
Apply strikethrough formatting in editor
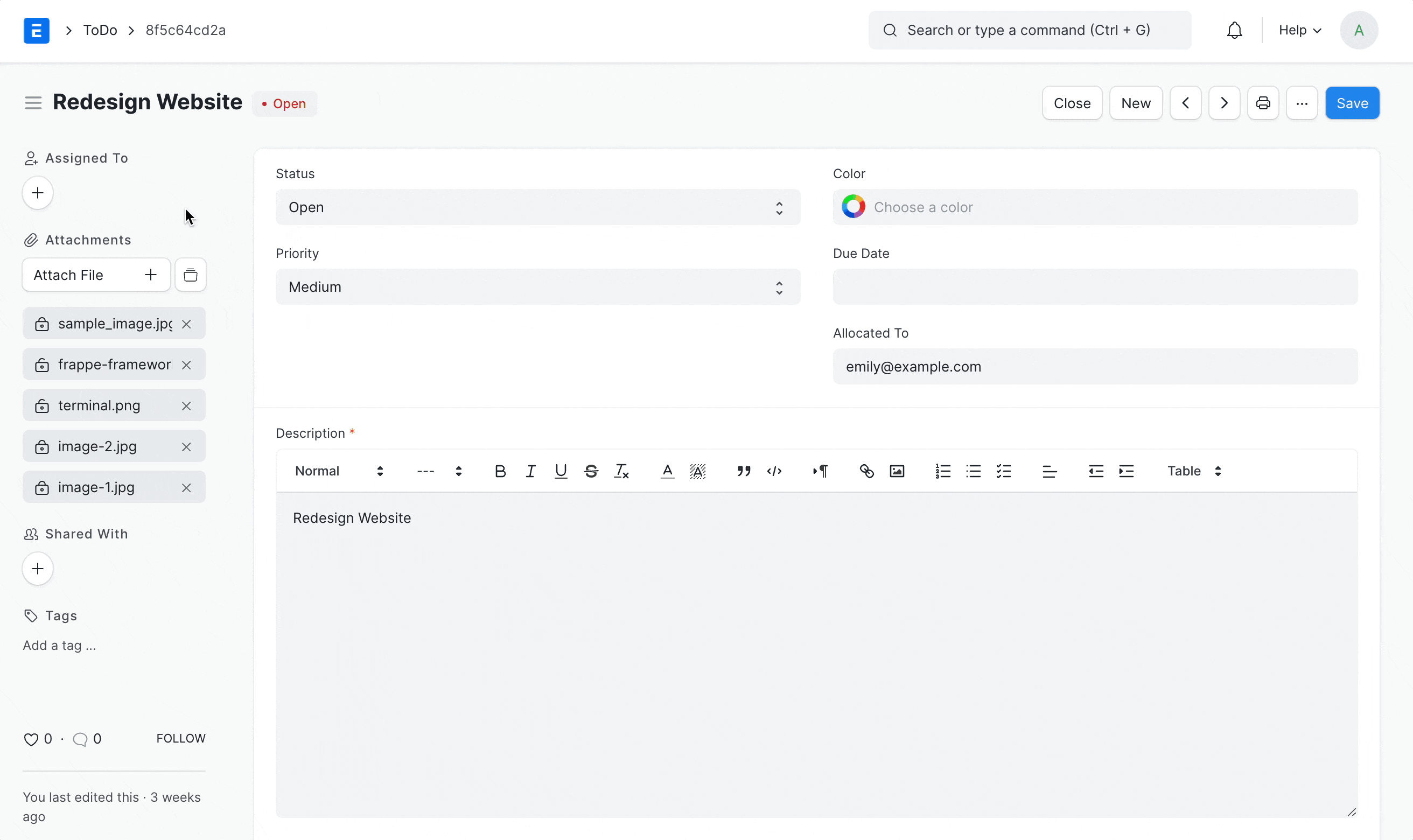(x=591, y=471)
